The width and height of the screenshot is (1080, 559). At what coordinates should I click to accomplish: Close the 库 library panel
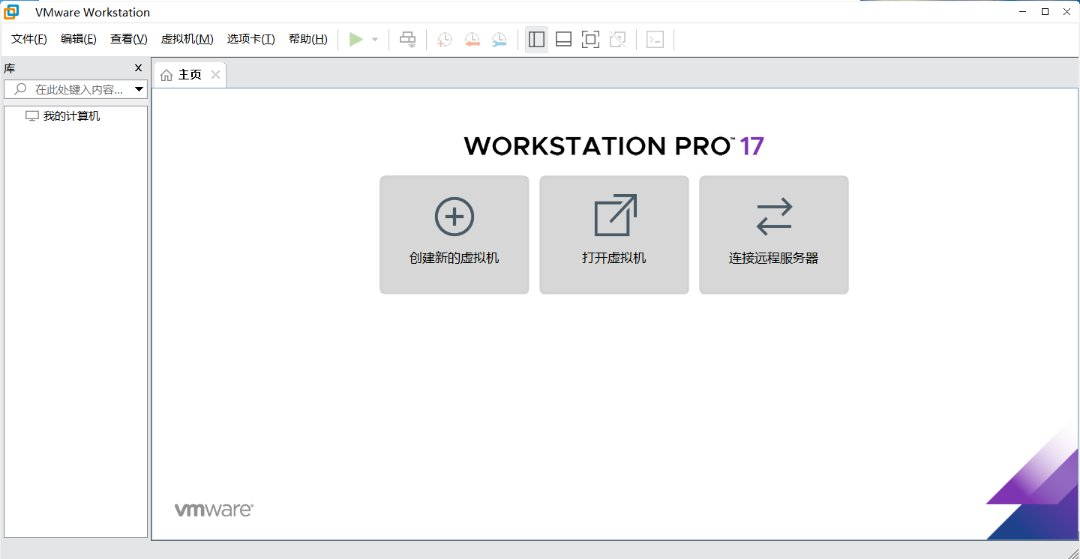tap(138, 68)
